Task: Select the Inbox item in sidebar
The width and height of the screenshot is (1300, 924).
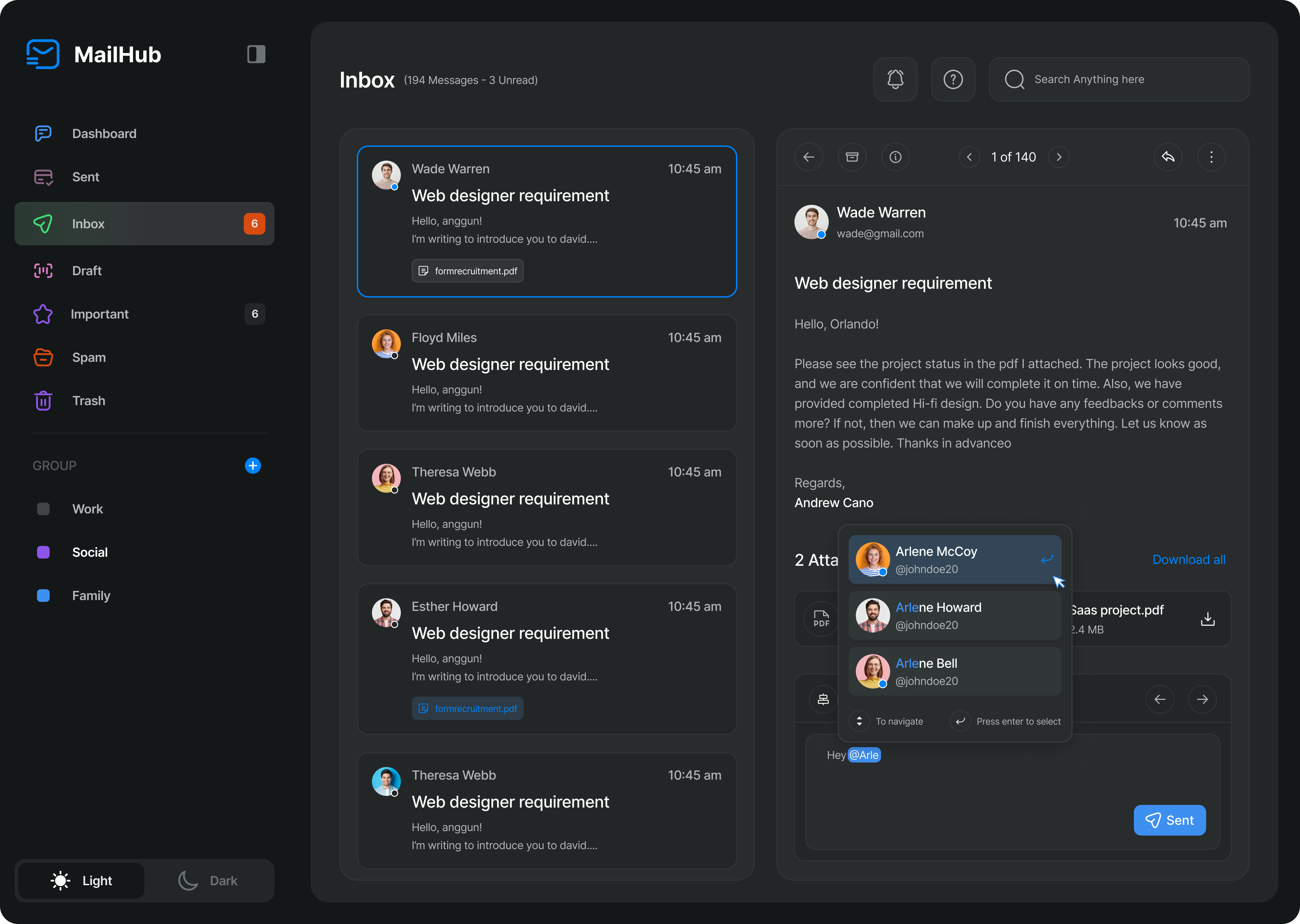Action: 88,223
